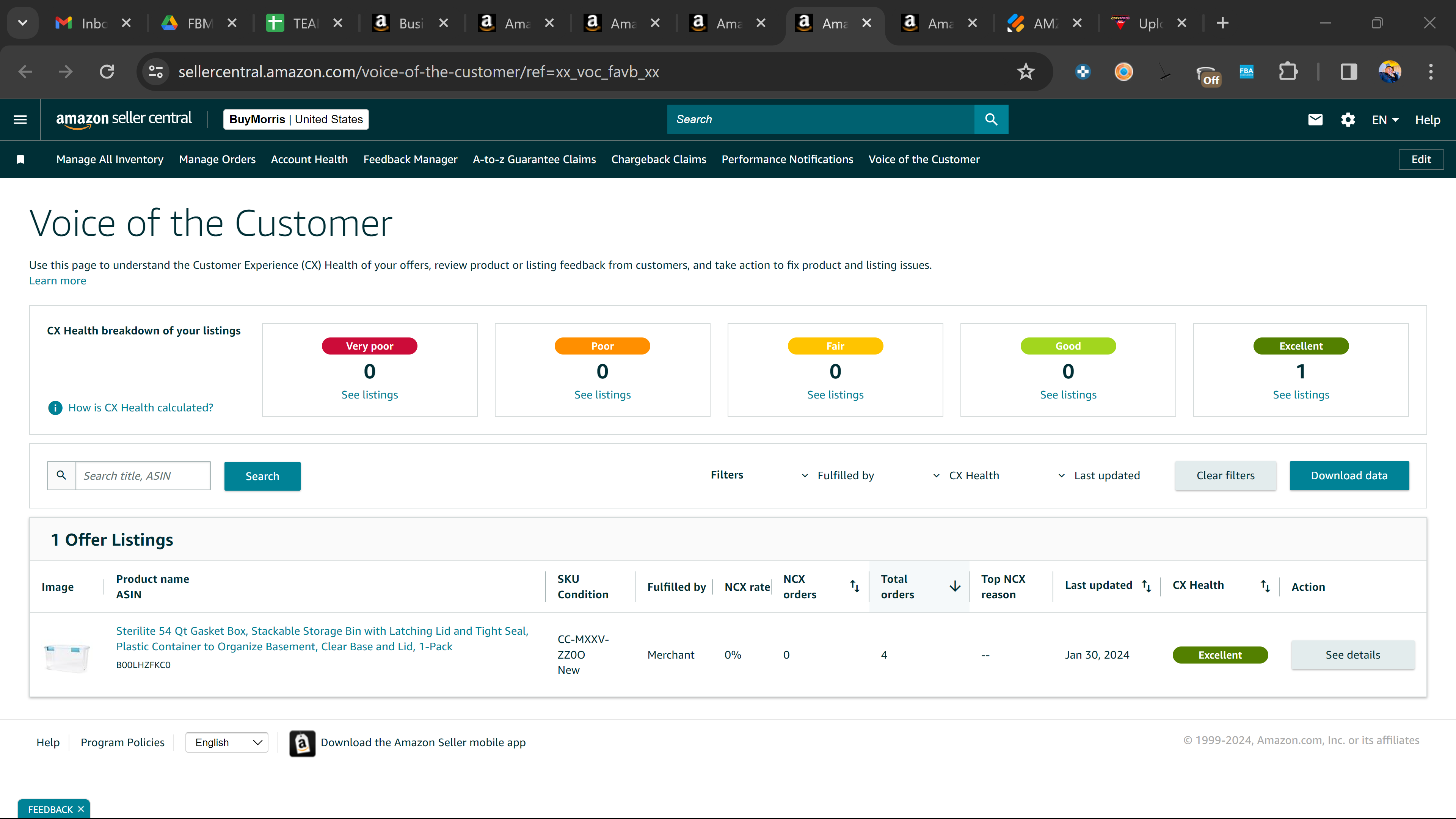Click the Search title, ASIN input field
This screenshot has width=1456, height=819.
(x=143, y=475)
